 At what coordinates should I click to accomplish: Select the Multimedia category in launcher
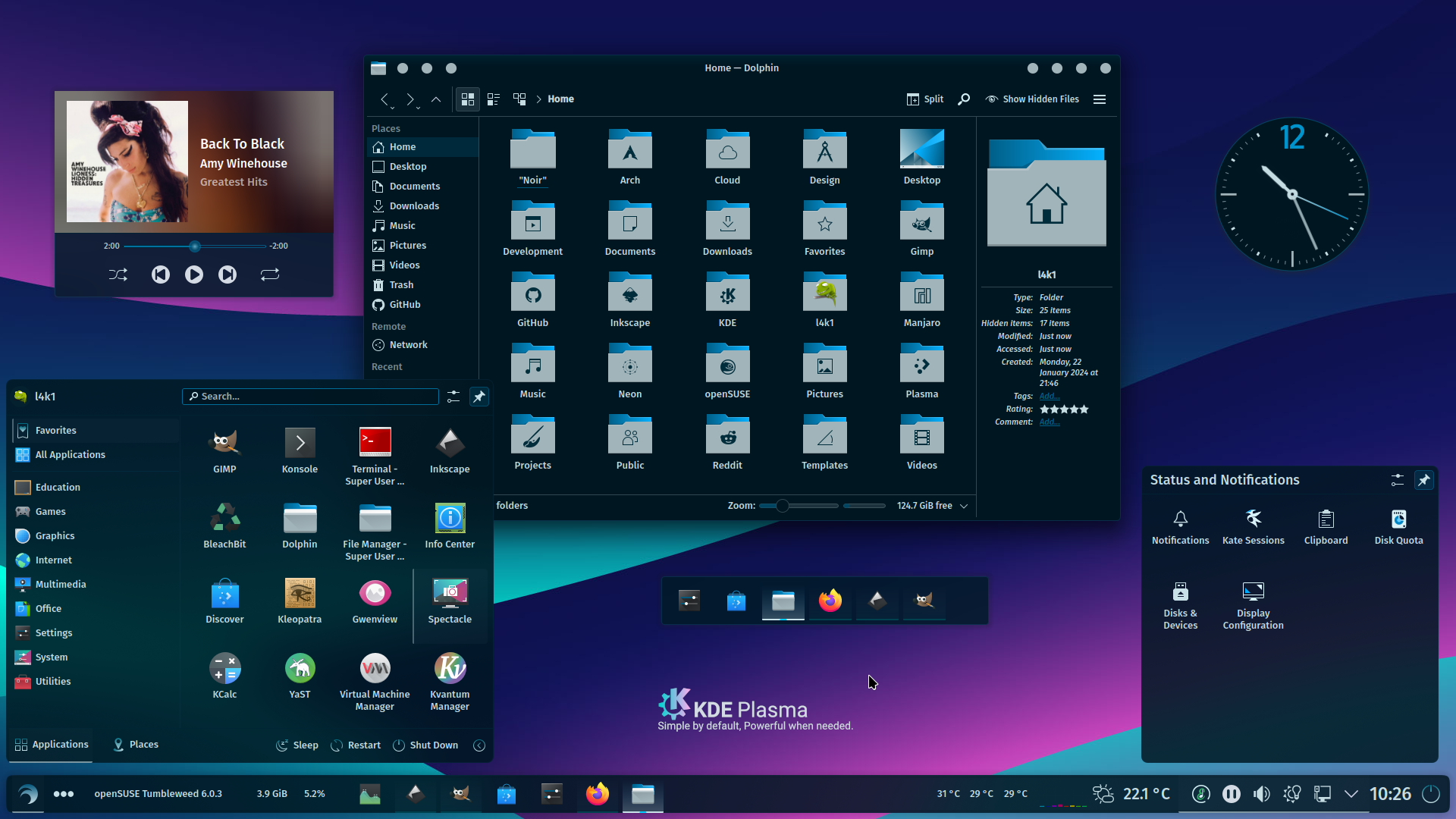coord(96,585)
